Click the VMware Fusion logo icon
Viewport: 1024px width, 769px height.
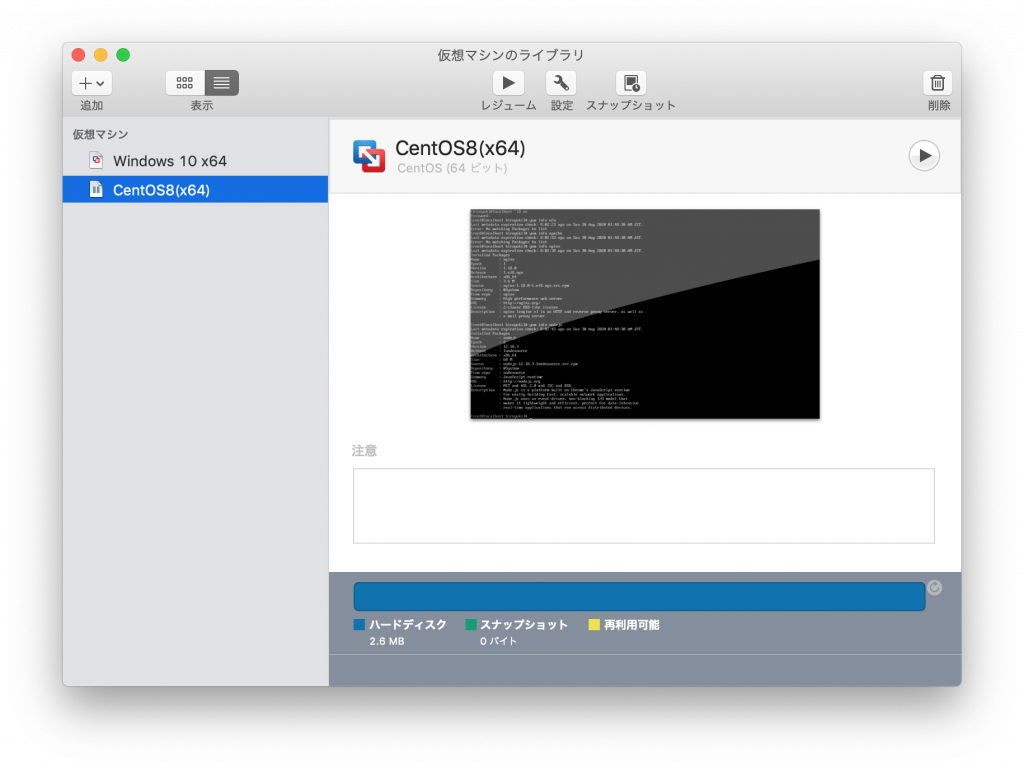point(369,156)
